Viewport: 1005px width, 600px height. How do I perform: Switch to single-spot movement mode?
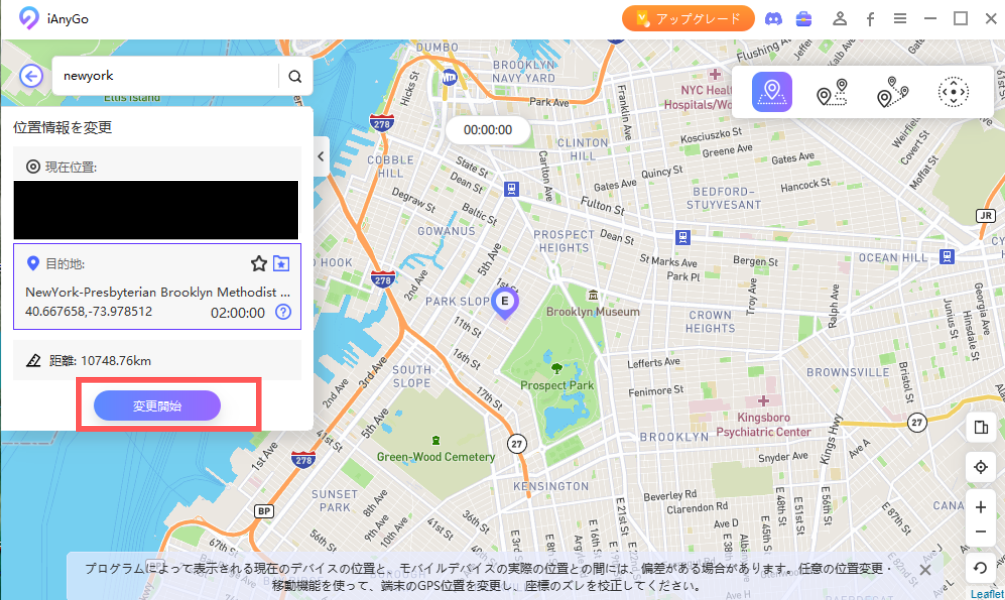point(831,92)
